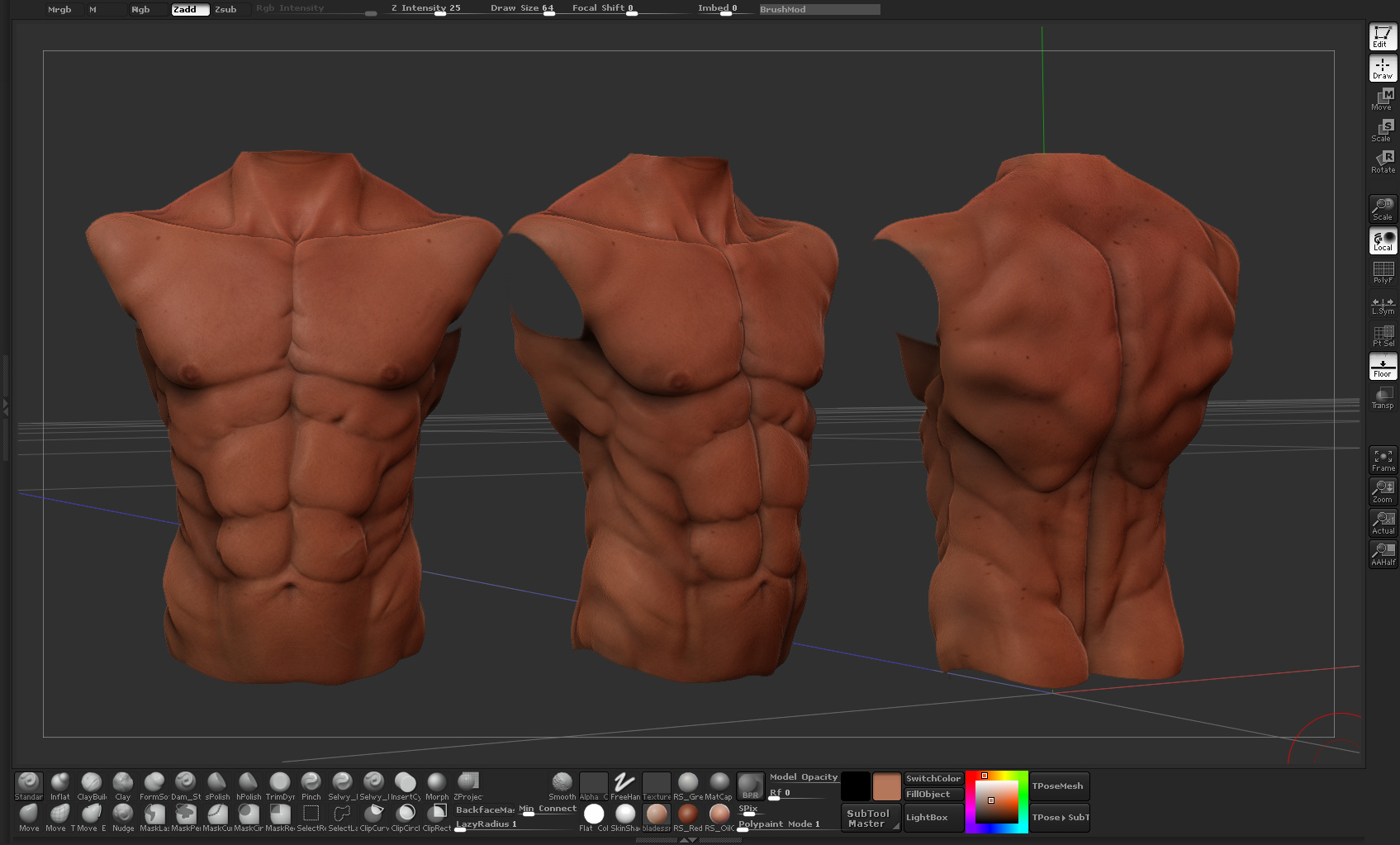Toggle Local transformations button
Screen dimensions: 1400x845
point(1383,240)
